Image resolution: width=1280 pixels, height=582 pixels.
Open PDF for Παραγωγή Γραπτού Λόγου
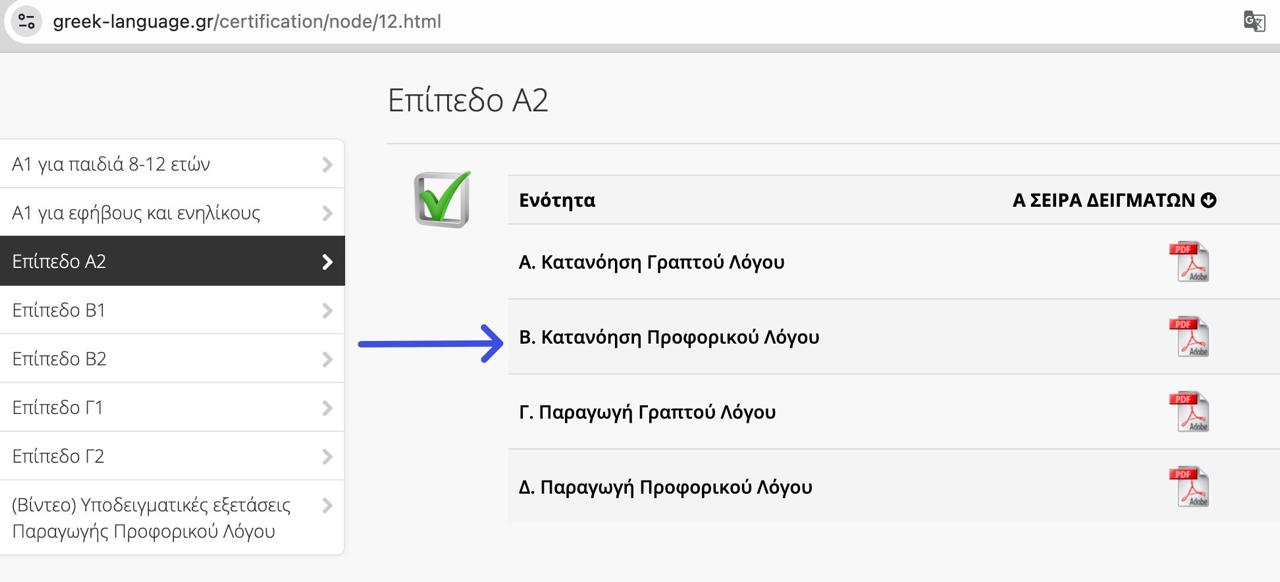pos(1189,412)
